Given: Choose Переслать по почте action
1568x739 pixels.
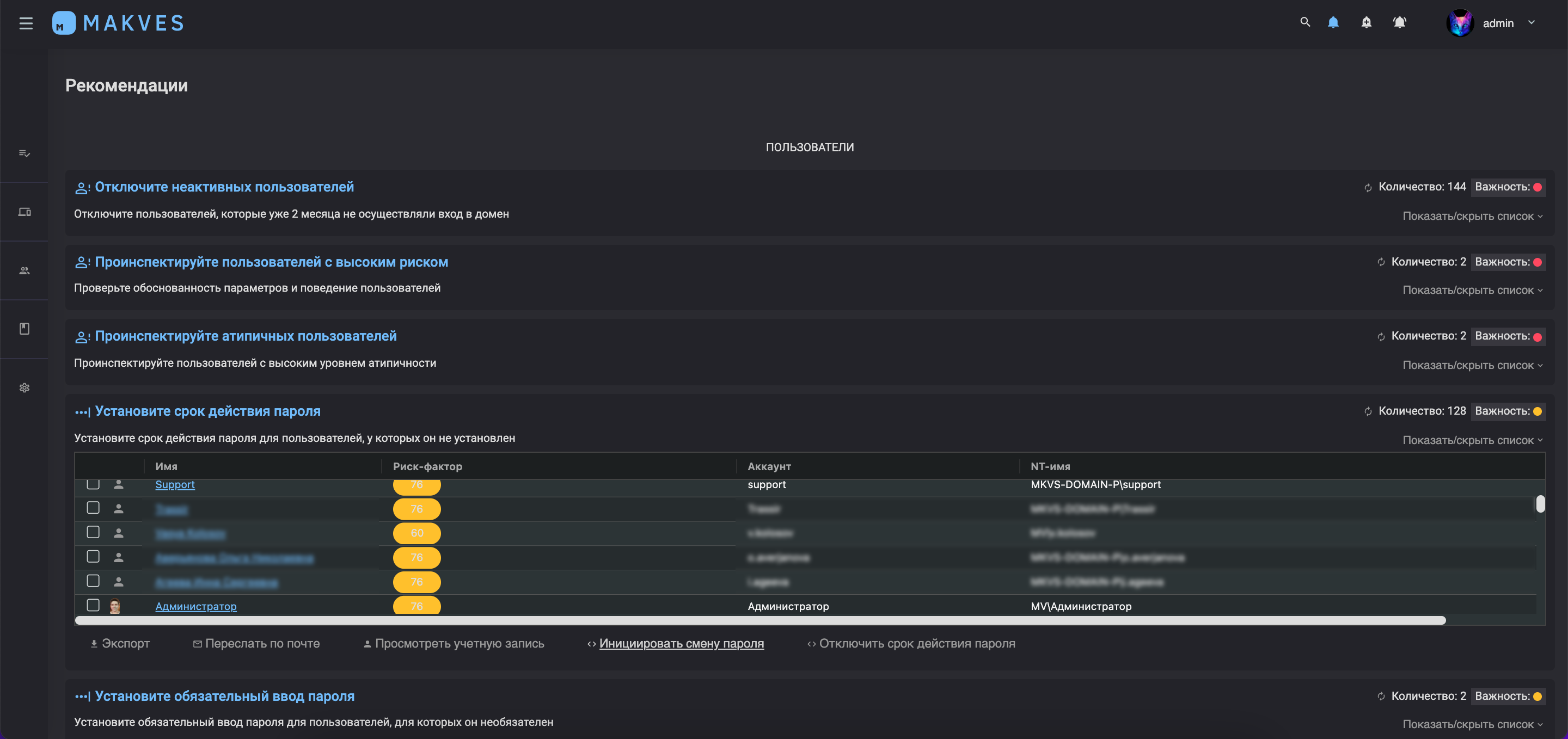Looking at the screenshot, I should [256, 644].
